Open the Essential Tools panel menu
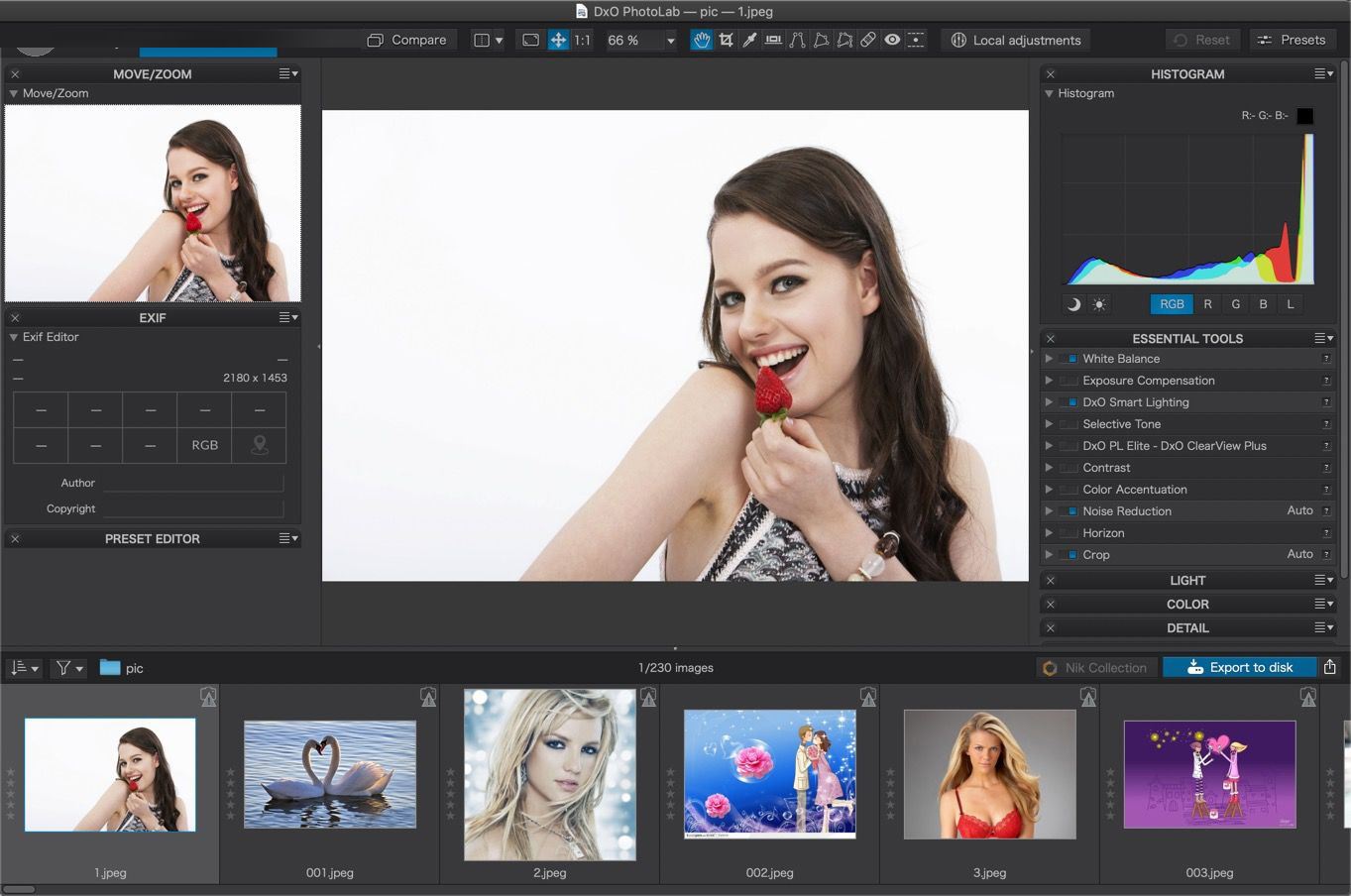 tap(1324, 339)
